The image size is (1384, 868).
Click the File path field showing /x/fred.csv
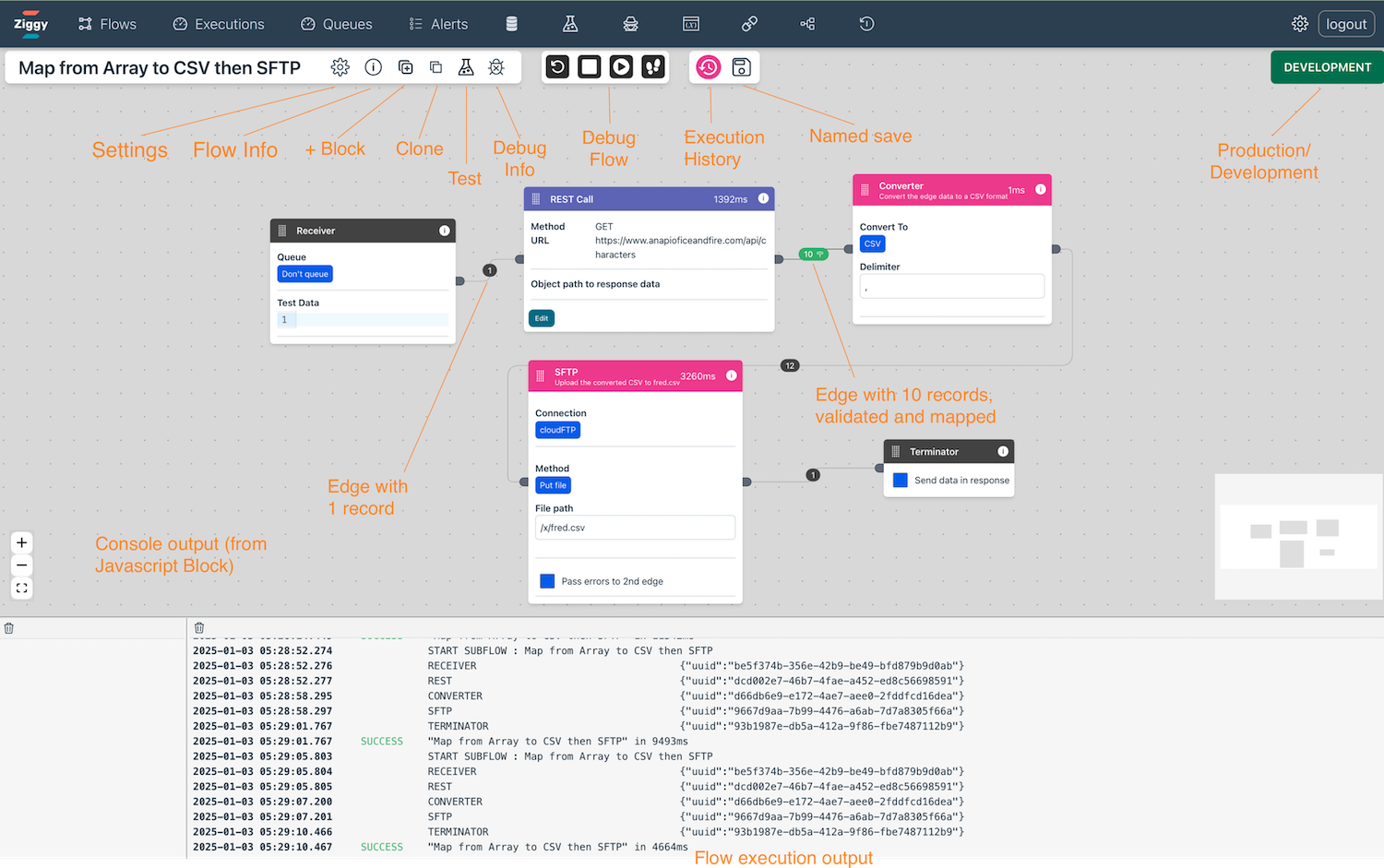tap(635, 527)
